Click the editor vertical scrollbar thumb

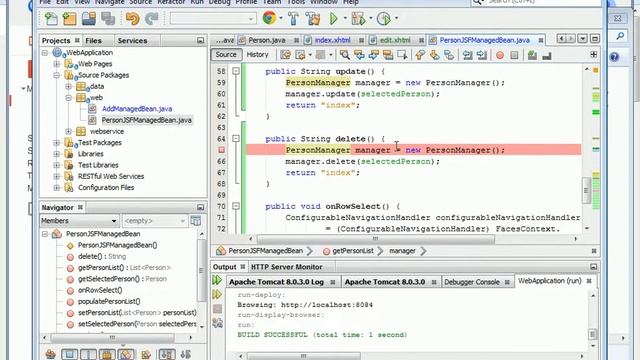pos(587,190)
